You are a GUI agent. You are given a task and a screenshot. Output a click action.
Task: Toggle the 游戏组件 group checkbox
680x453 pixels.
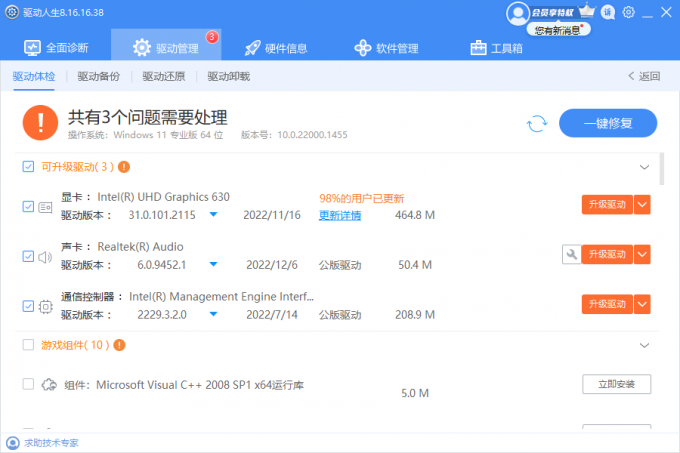point(28,344)
